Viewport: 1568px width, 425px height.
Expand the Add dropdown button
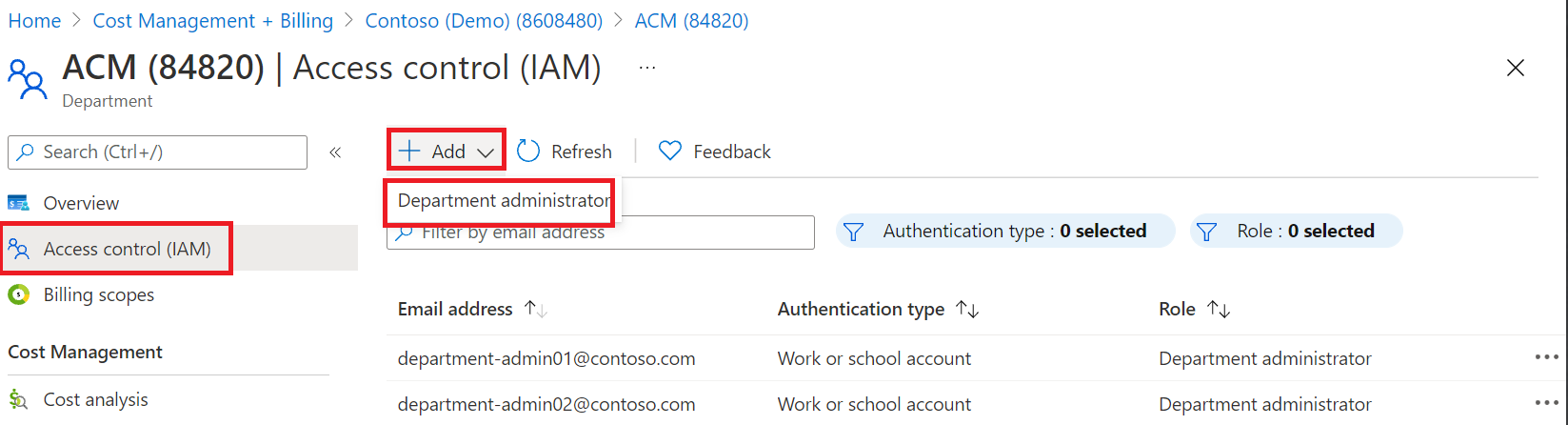(x=447, y=152)
